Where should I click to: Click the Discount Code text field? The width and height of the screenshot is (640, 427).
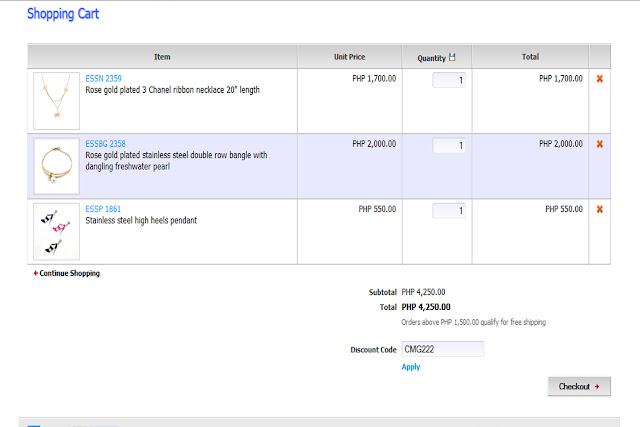[442, 349]
